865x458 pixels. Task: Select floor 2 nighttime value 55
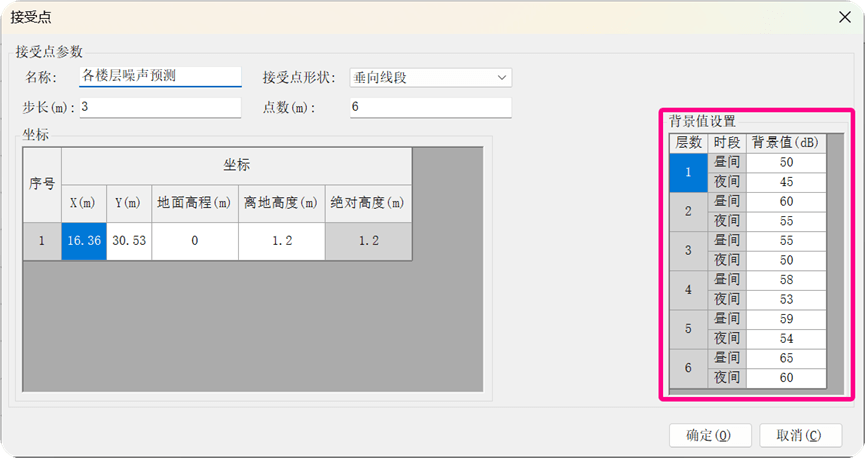click(x=786, y=221)
